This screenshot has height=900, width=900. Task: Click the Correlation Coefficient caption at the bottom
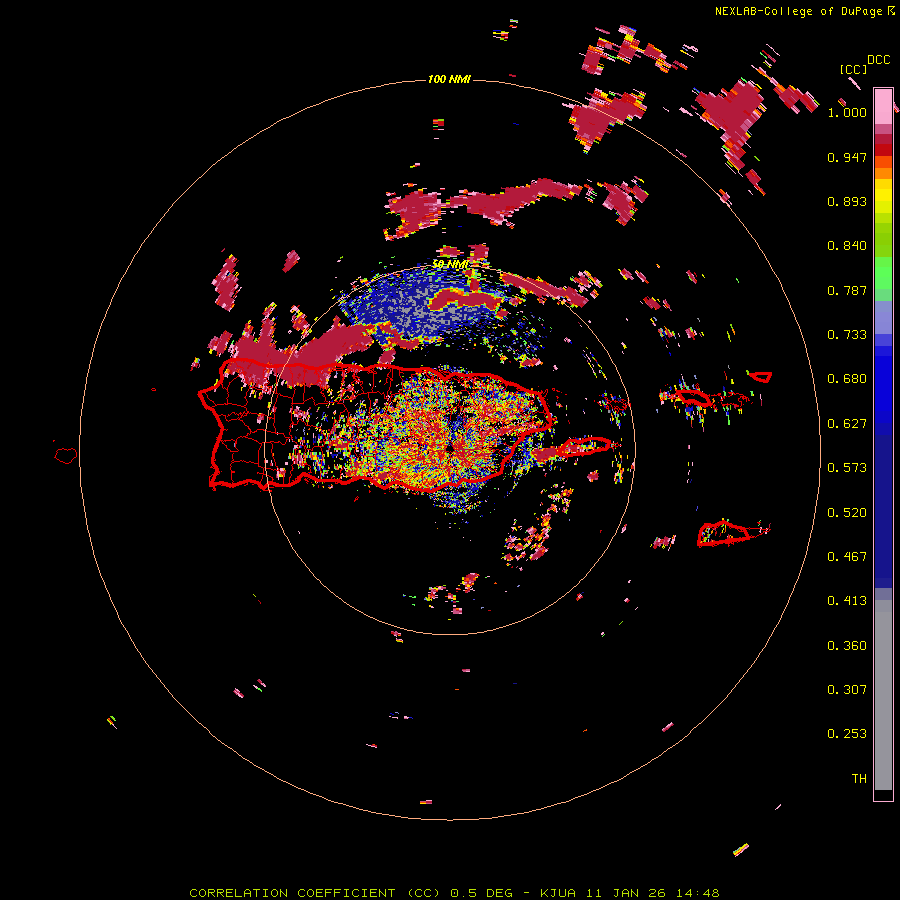coord(454,893)
